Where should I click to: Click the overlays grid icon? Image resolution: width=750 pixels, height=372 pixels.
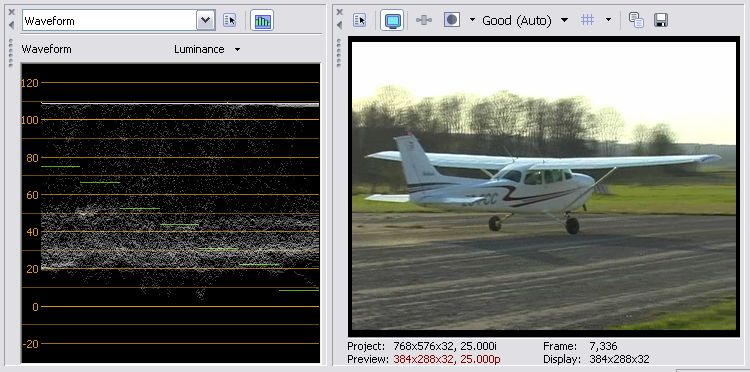(587, 20)
